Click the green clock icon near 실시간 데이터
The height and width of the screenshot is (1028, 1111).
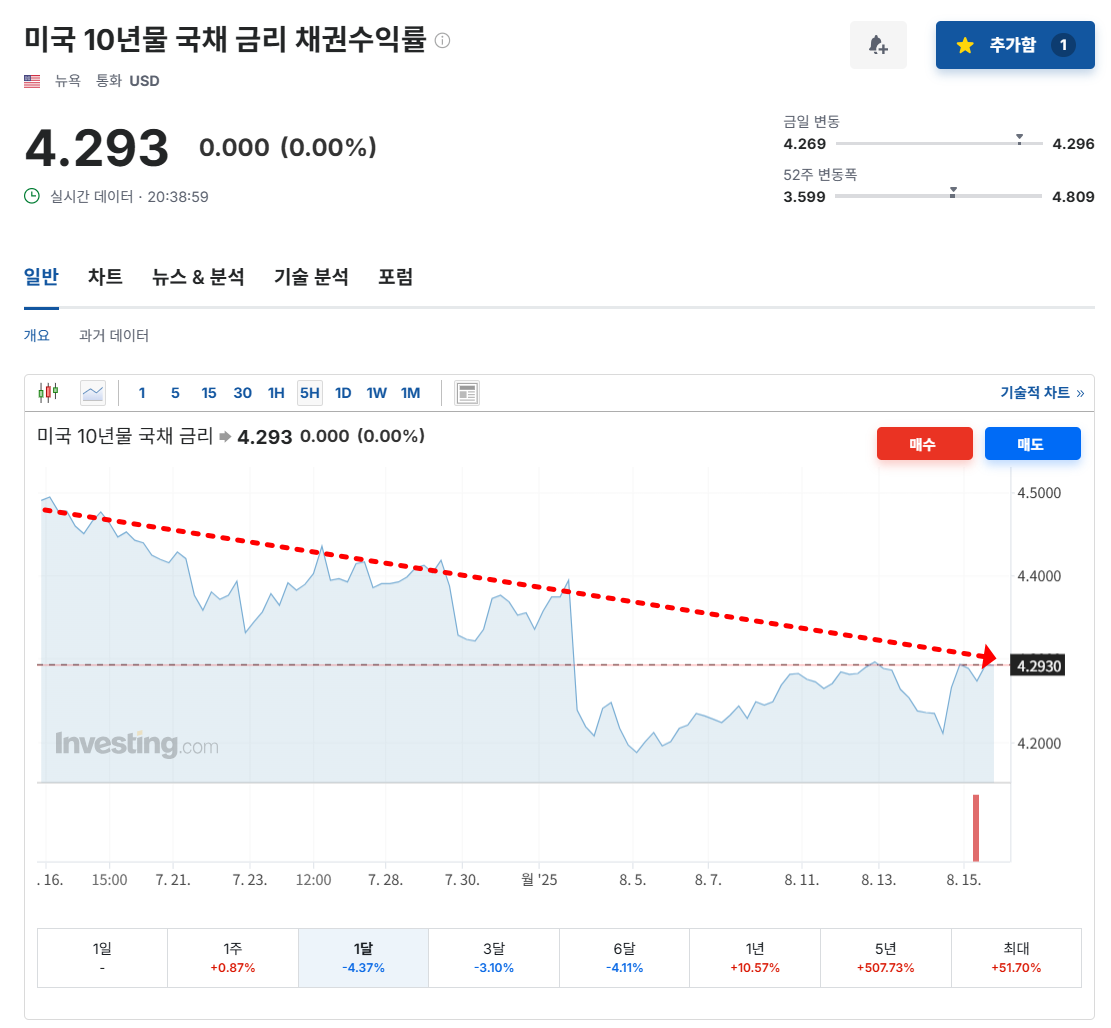(33, 196)
